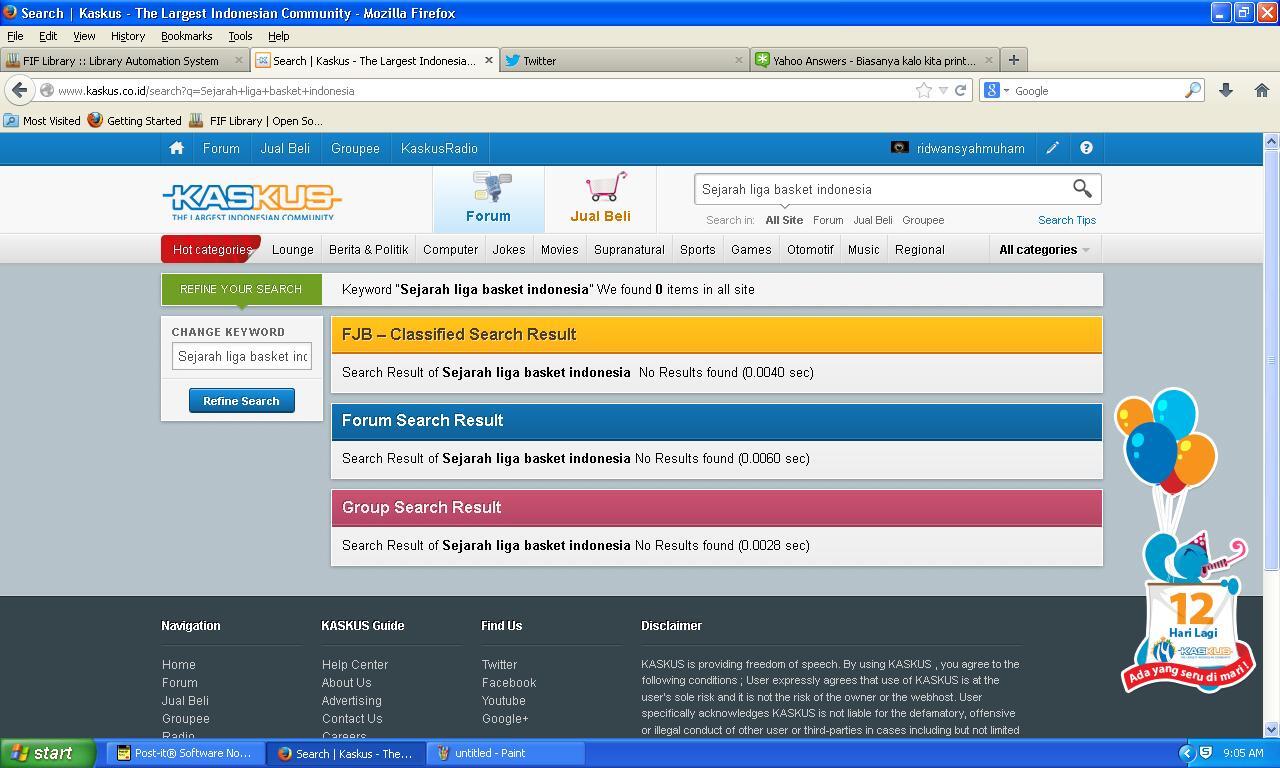This screenshot has width=1280, height=768.
Task: Reload the page with the refresh icon
Action: click(961, 90)
